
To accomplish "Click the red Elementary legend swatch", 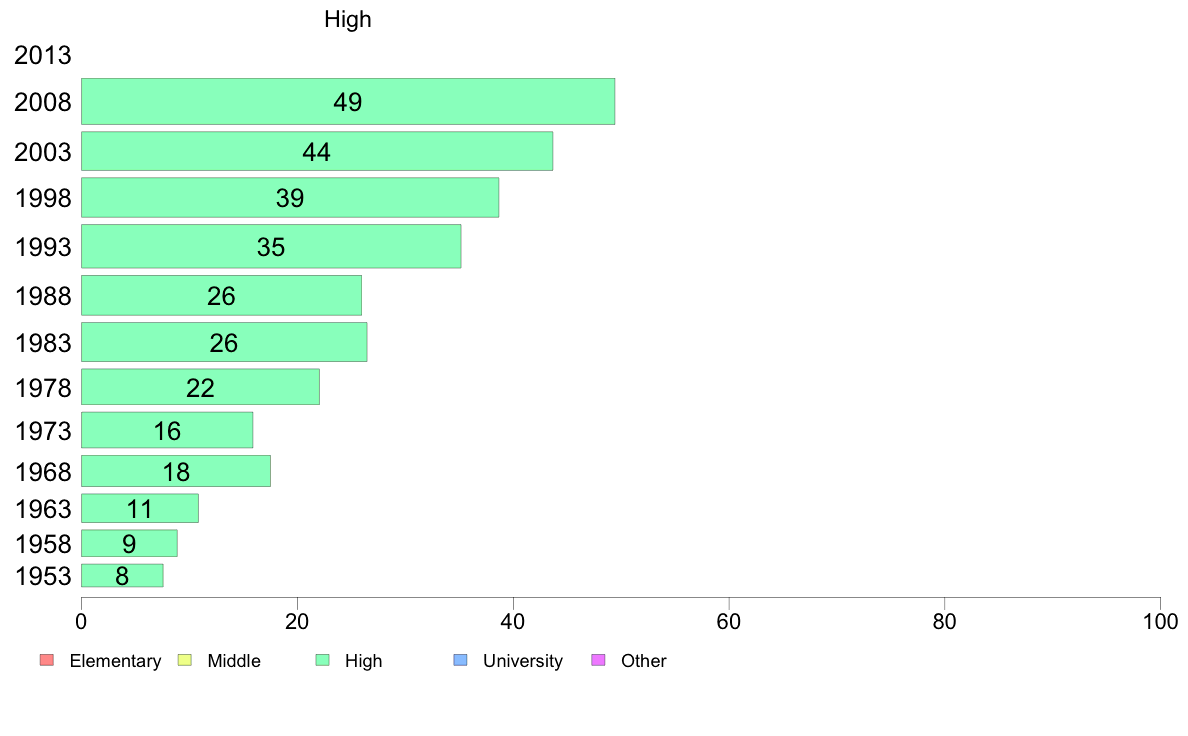I will coord(47,660).
